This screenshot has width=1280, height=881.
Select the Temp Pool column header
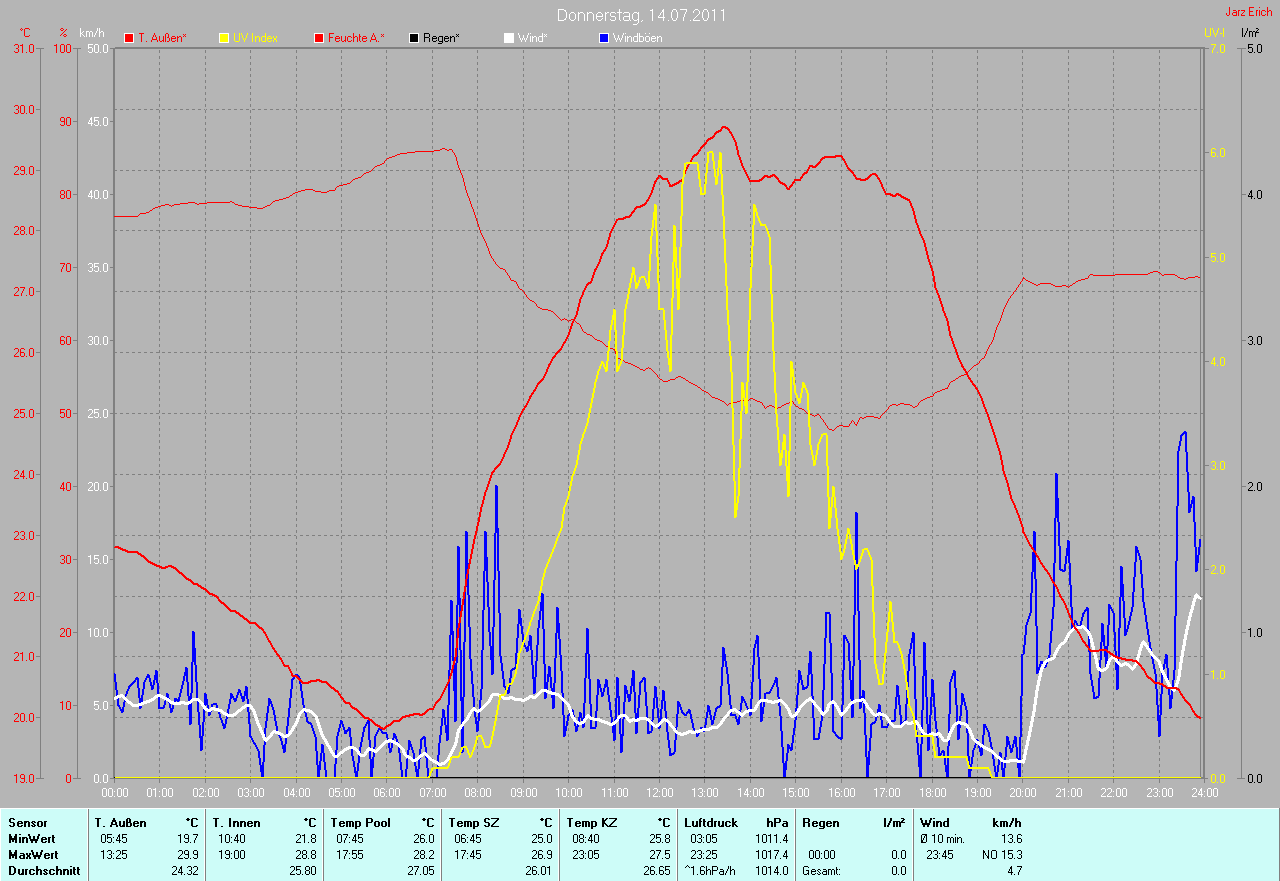pos(362,823)
